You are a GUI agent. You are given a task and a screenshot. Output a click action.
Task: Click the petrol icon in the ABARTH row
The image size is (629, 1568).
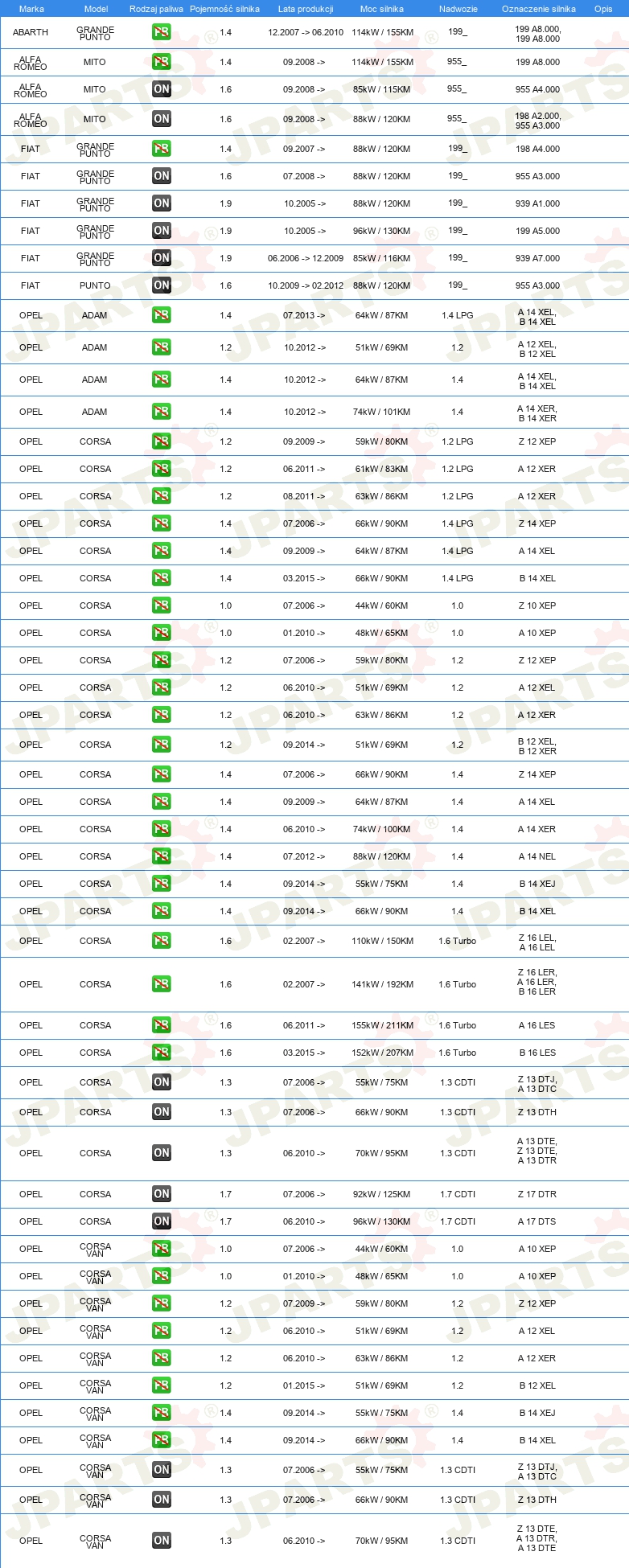pos(162,32)
